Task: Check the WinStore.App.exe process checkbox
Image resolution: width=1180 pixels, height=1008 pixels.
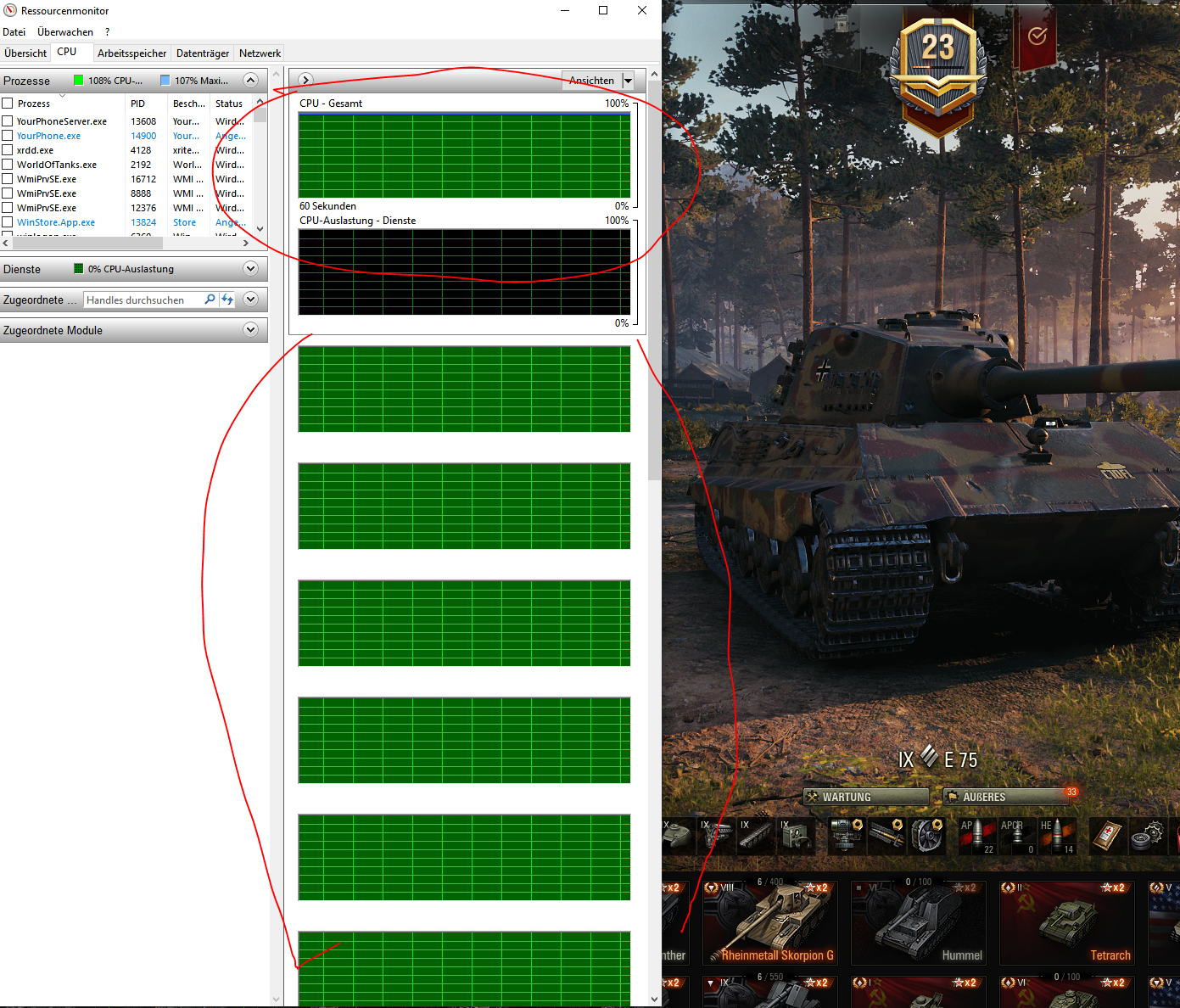Action: (8, 222)
